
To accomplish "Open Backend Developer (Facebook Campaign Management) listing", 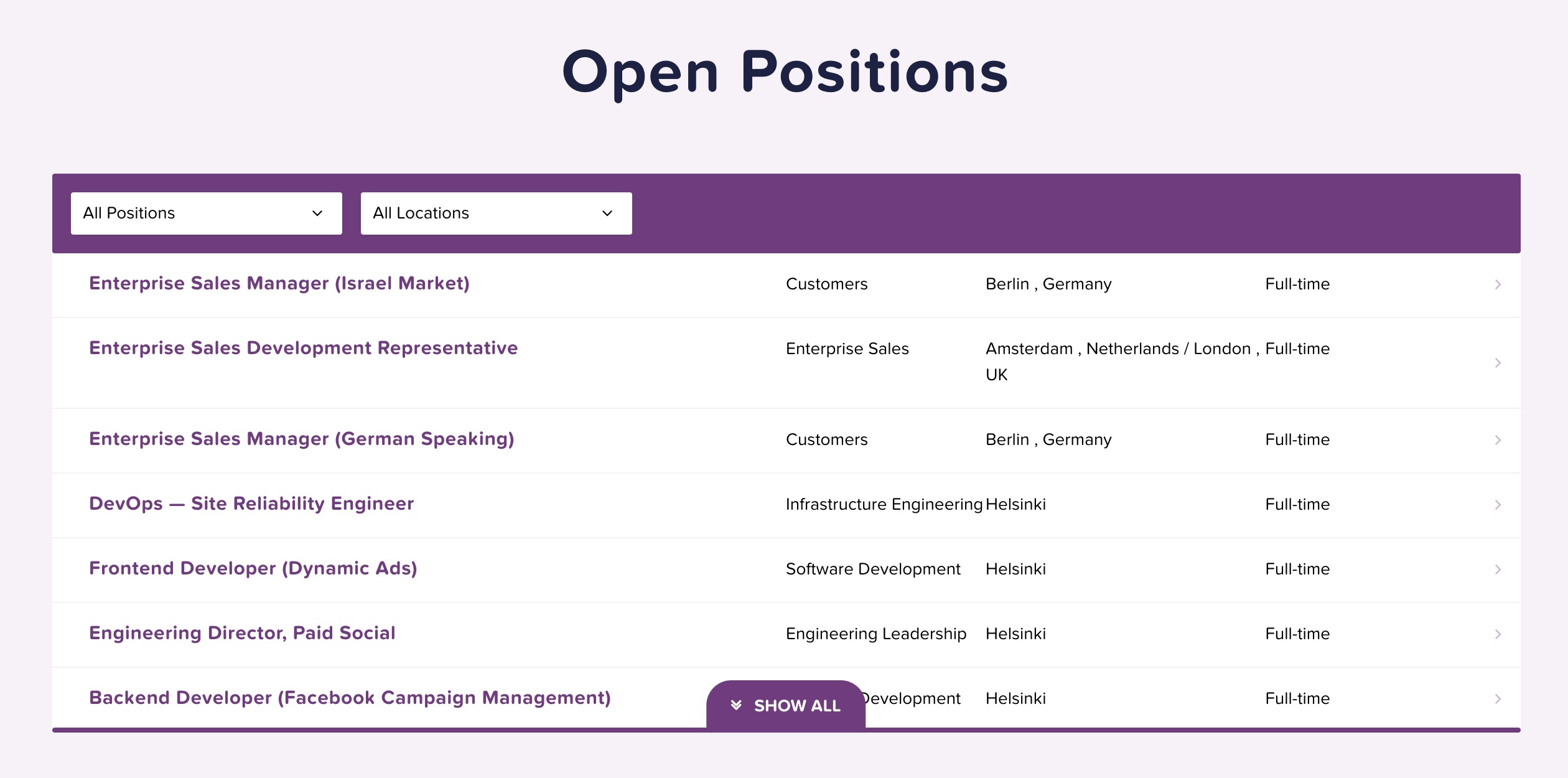I will (349, 698).
